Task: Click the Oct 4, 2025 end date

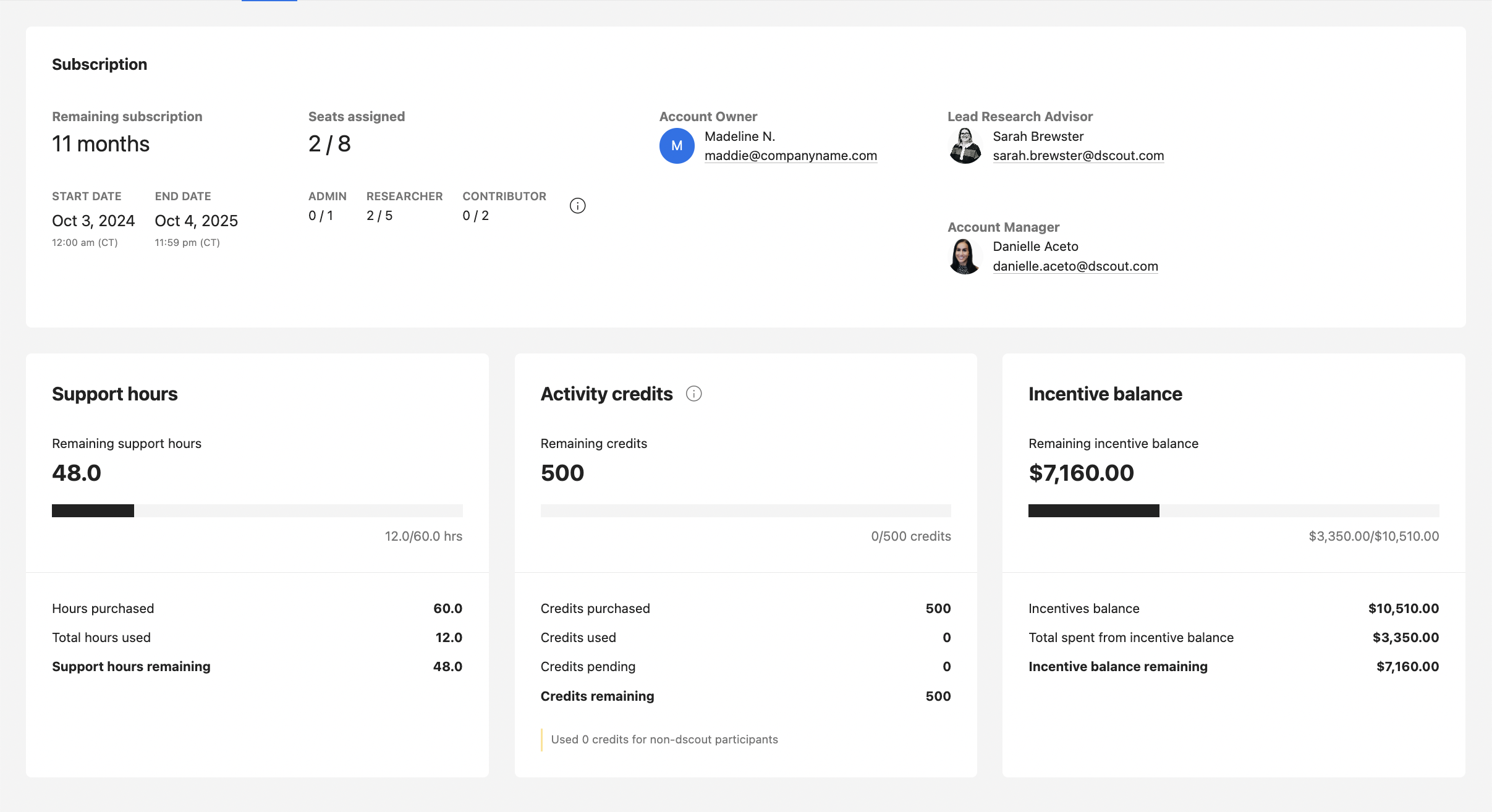Action: pyautogui.click(x=196, y=221)
